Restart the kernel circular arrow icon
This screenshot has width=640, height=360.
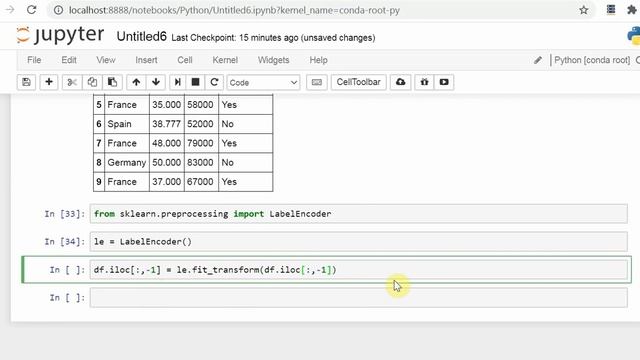tap(214, 82)
